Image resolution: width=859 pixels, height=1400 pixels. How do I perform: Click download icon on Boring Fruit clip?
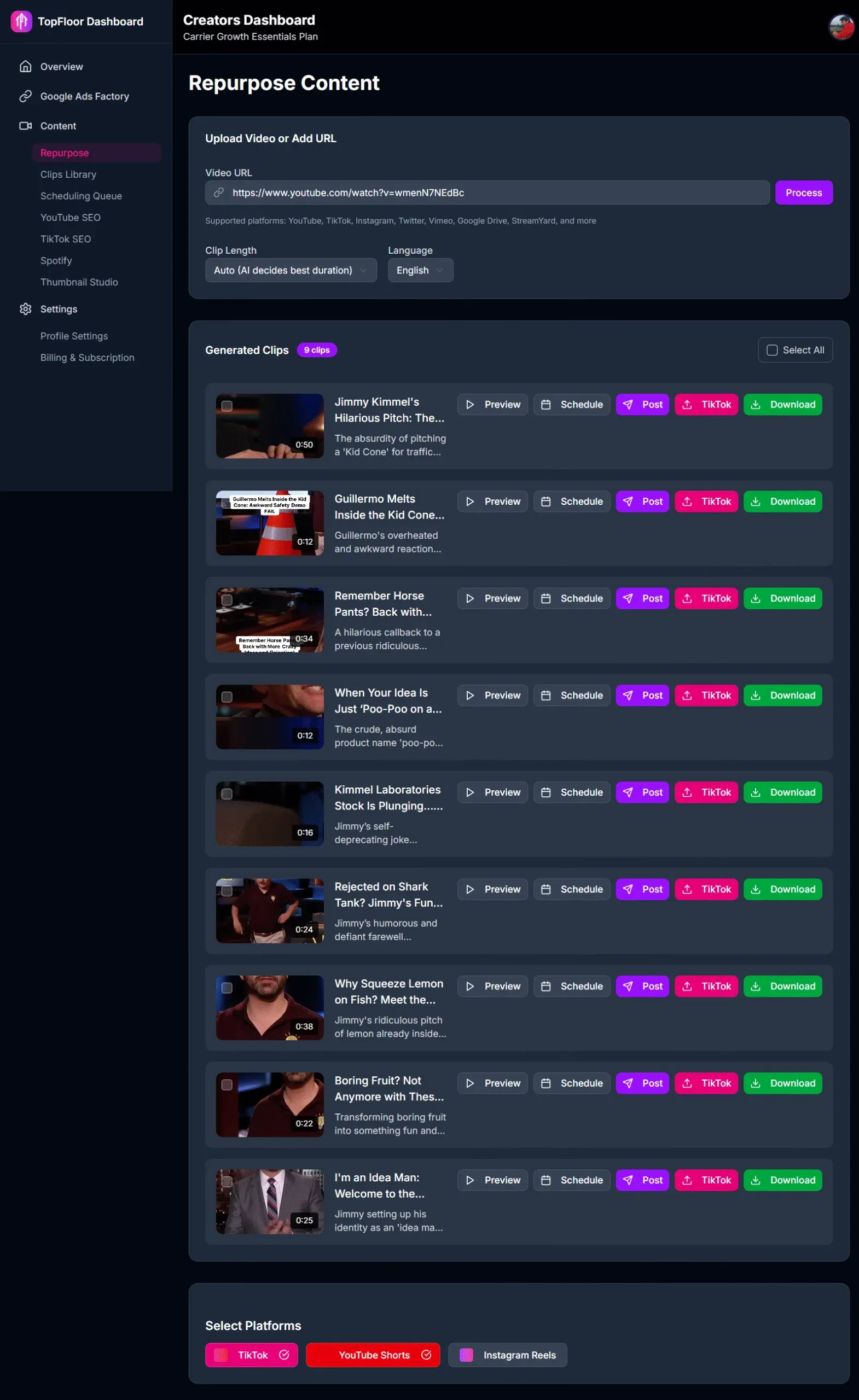click(756, 1083)
